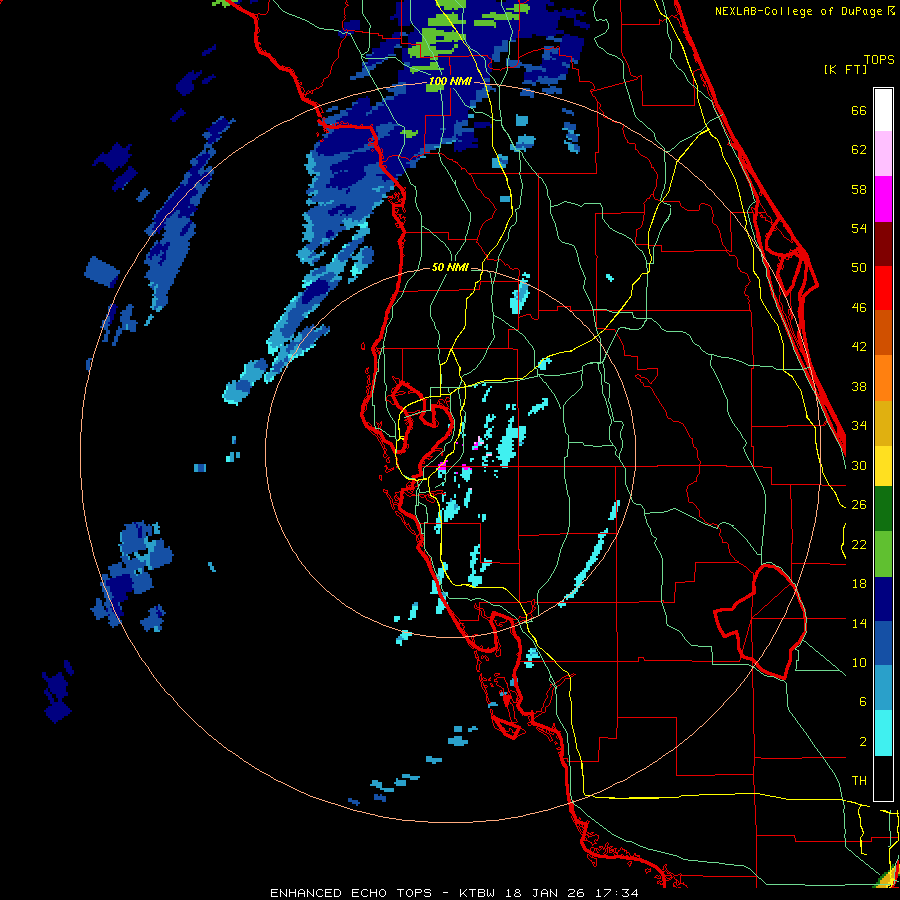Click the [K FT] units label
The width and height of the screenshot is (900, 900).
845,69
